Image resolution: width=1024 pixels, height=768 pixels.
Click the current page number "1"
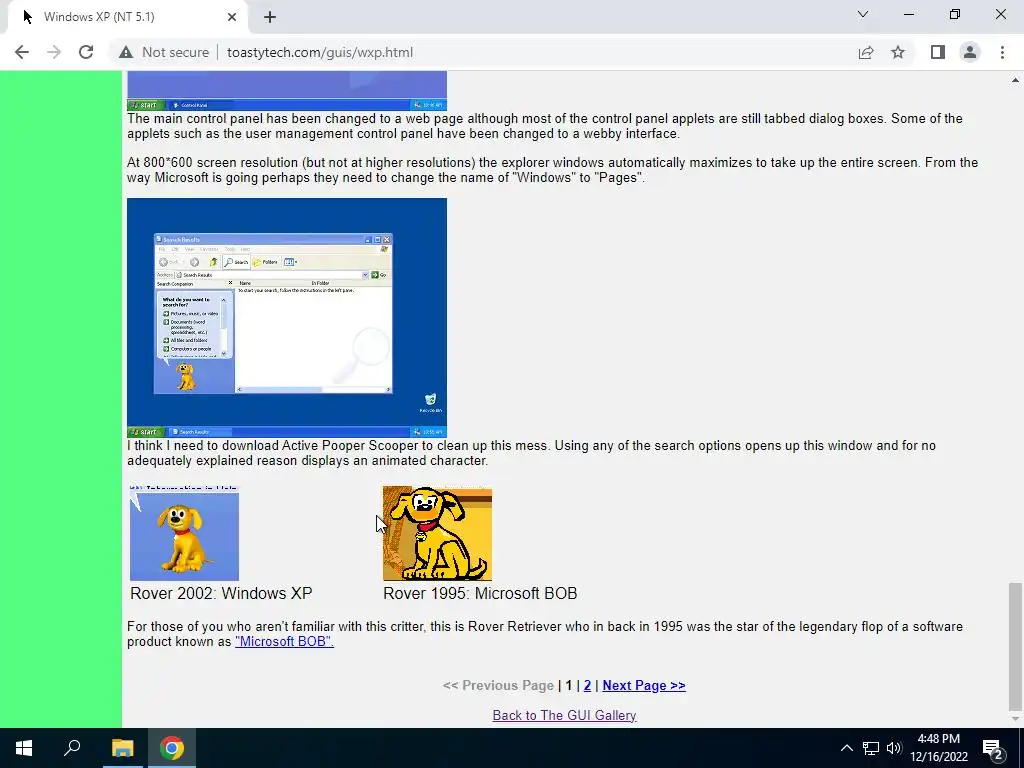point(568,685)
